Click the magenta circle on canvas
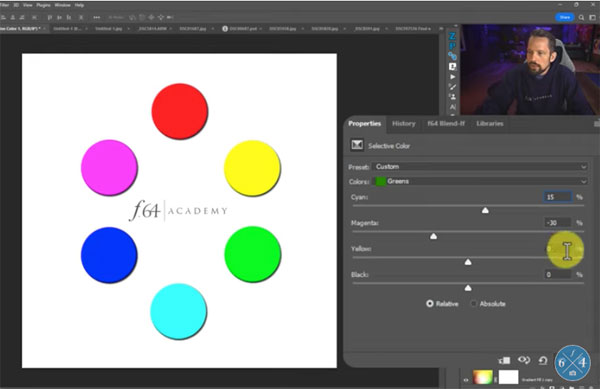Screen dimensions: 600x389 (x=109, y=168)
